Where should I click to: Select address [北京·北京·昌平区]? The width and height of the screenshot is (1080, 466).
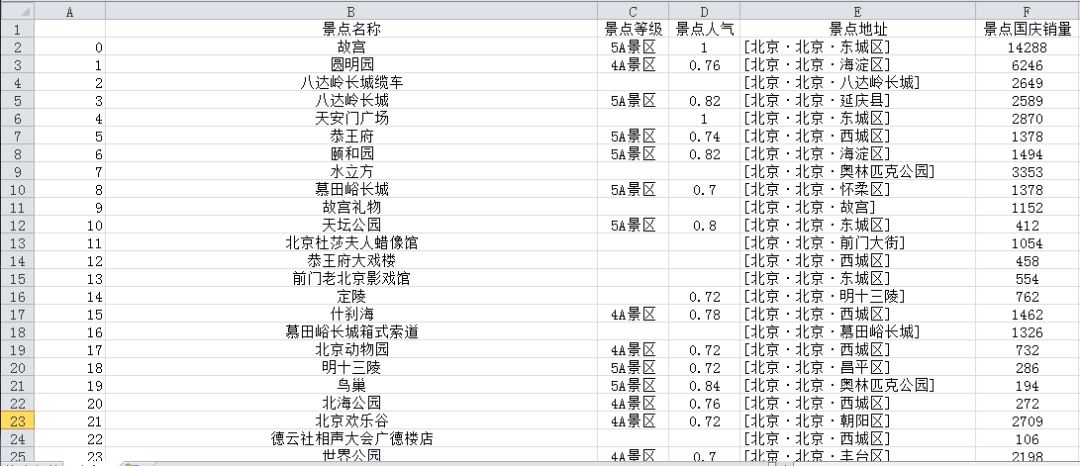click(858, 368)
